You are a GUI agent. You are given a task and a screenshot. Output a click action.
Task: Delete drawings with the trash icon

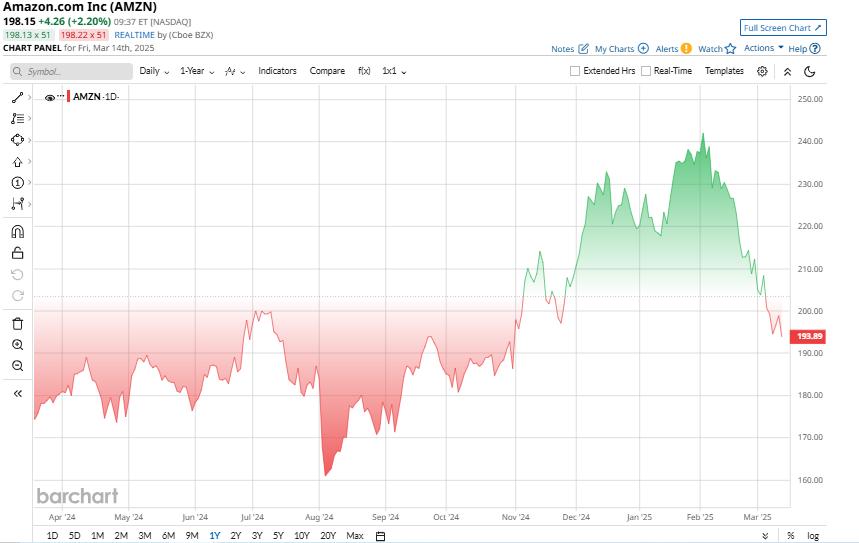point(18,323)
